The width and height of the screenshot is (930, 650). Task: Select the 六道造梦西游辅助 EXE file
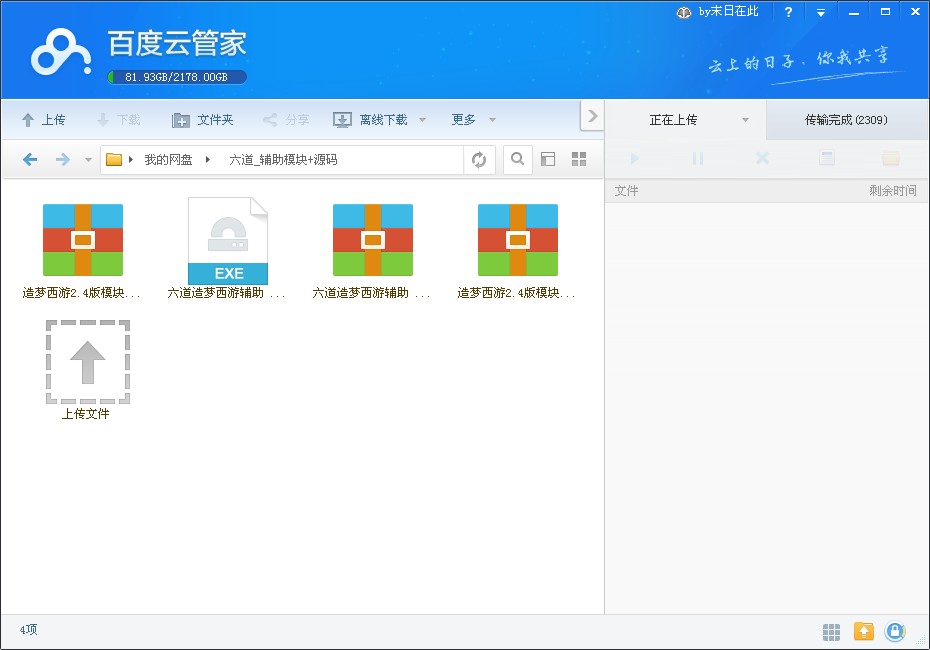[228, 248]
